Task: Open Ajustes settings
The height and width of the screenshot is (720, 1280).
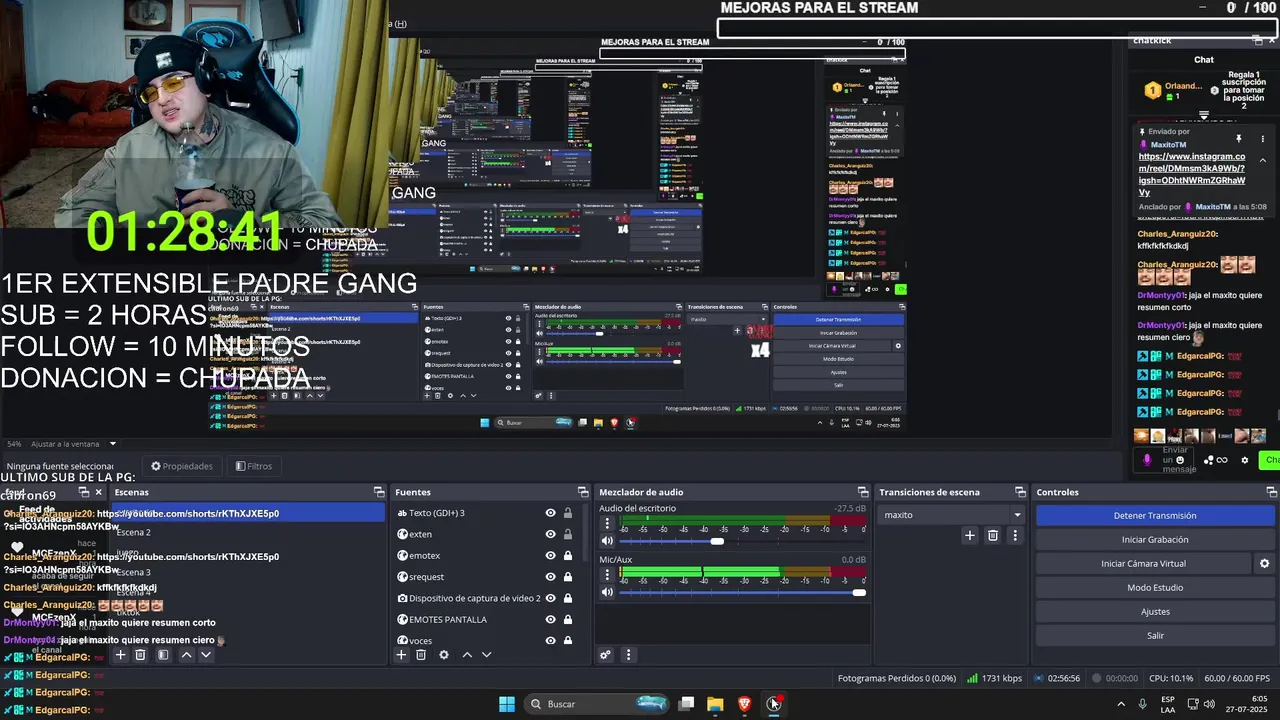Action: click(x=1155, y=611)
